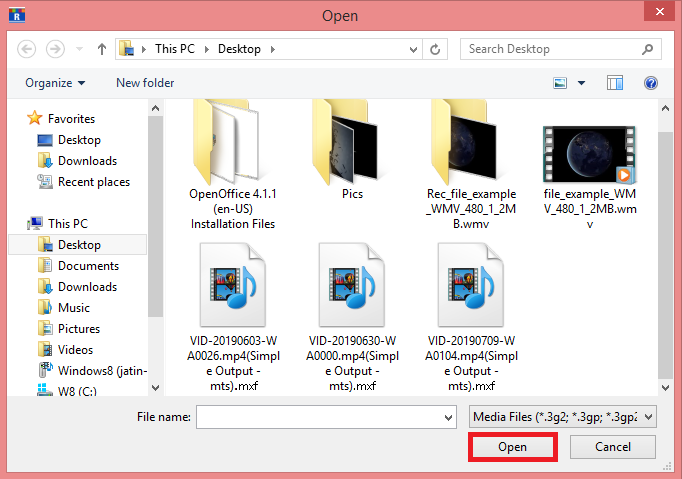This screenshot has height=479, width=682.
Task: Open Desktop under Favorites
Action: pos(79,140)
